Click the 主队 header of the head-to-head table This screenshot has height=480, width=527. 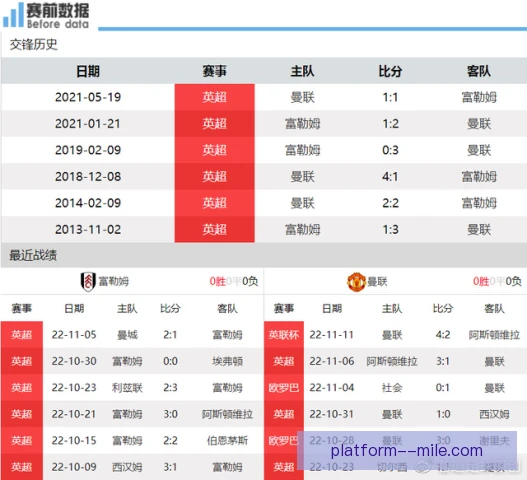pos(302,71)
